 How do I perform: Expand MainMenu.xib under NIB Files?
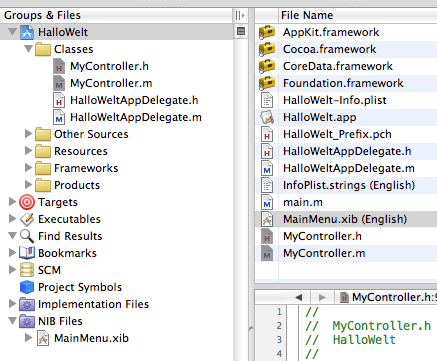(29, 338)
